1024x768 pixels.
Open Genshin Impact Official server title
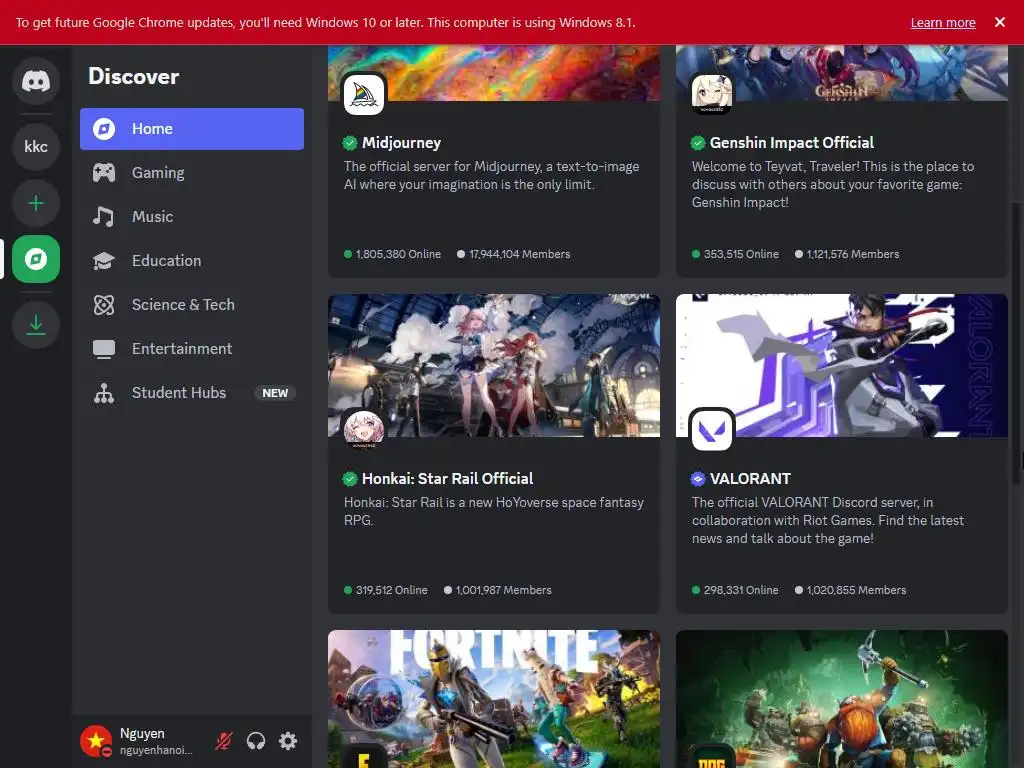(x=792, y=142)
